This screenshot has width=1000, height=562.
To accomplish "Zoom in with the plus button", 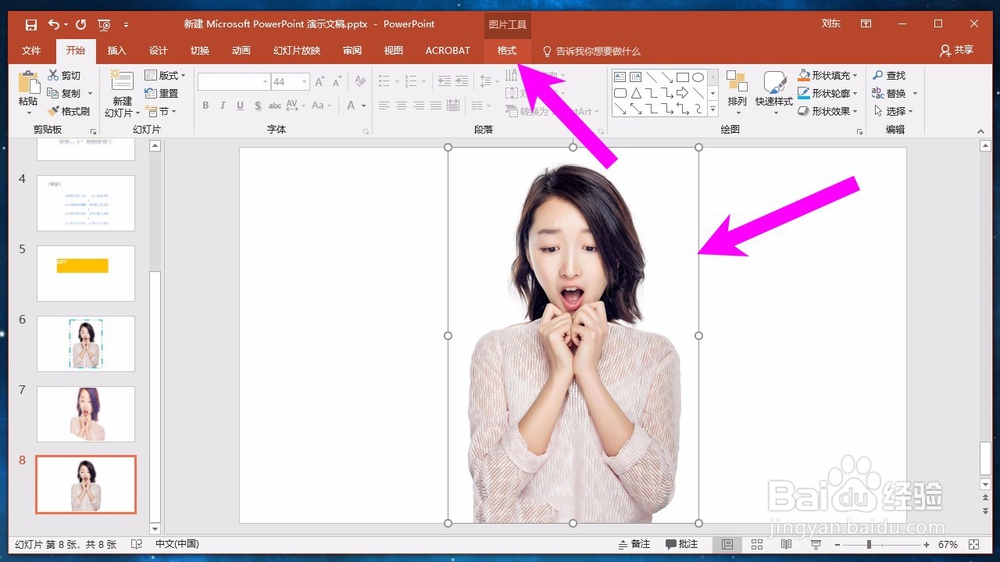I will [x=927, y=545].
